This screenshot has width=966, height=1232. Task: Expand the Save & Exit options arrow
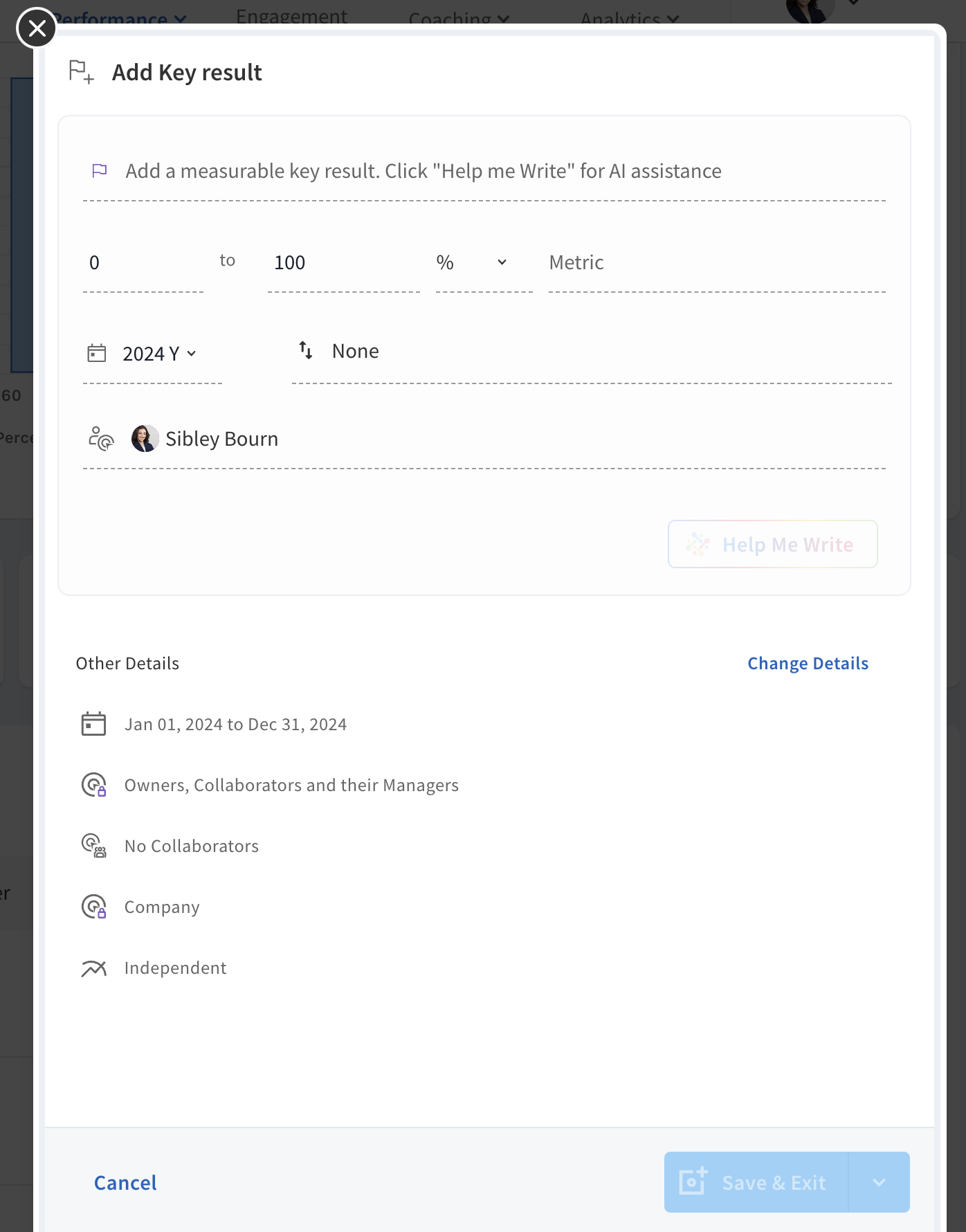(x=879, y=1182)
